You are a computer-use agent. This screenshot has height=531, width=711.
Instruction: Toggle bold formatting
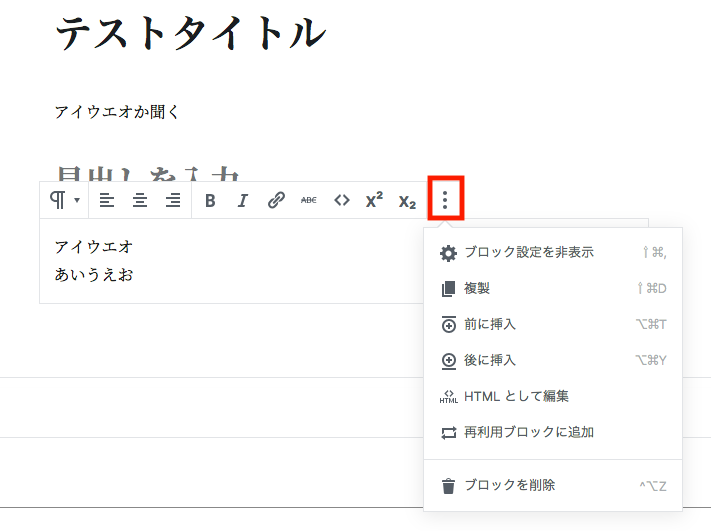[x=210, y=201]
